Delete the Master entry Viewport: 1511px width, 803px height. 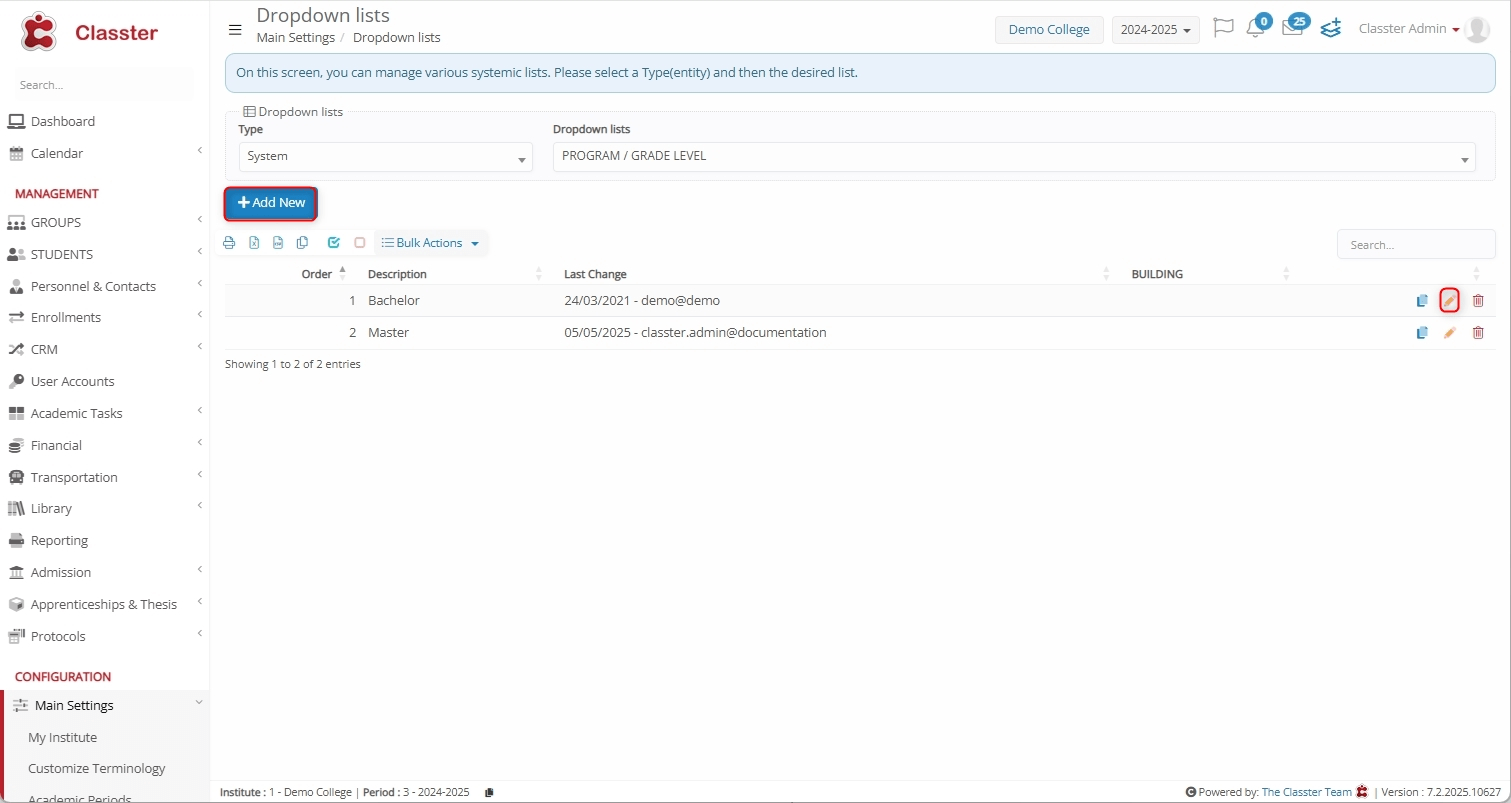[x=1478, y=333]
